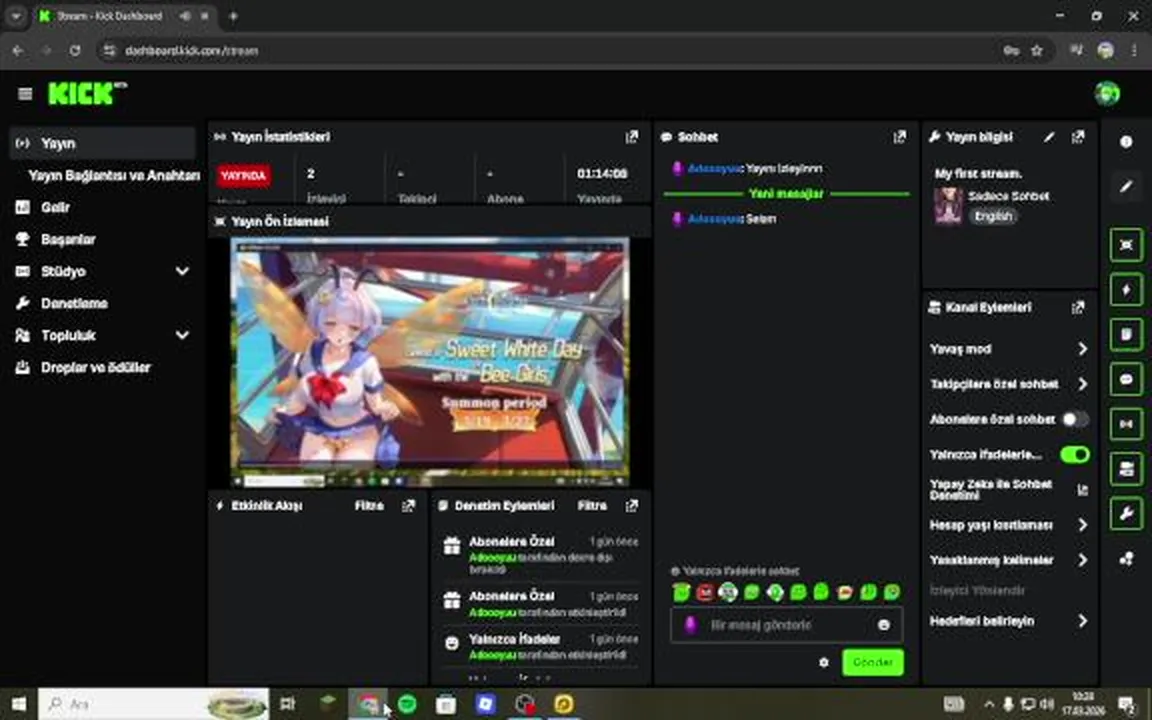Enable Abonelere özel sohbet switch

pyautogui.click(x=1074, y=419)
